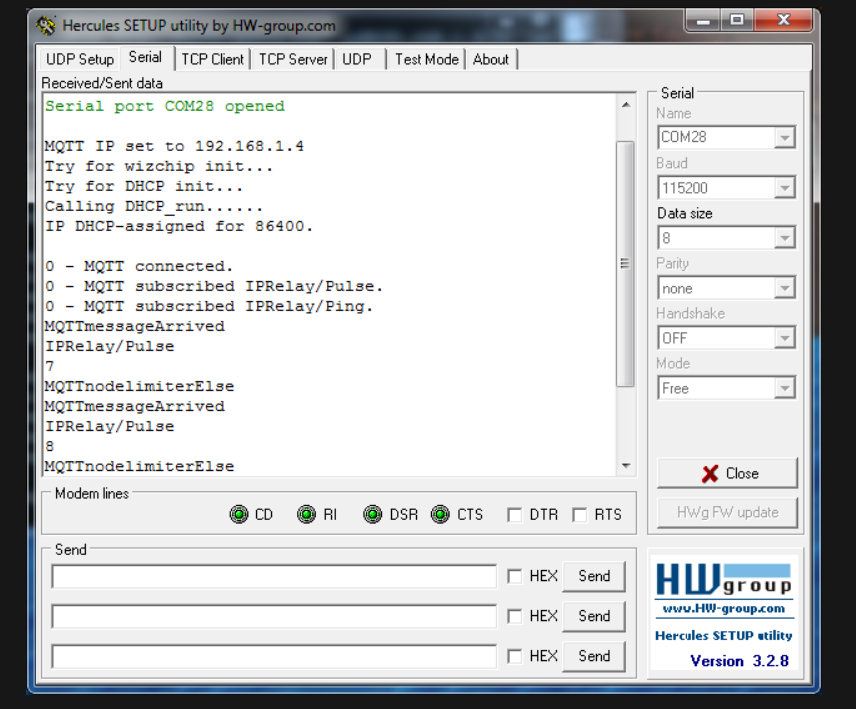Enable the RTS checkbox
The image size is (856, 709).
point(580,515)
